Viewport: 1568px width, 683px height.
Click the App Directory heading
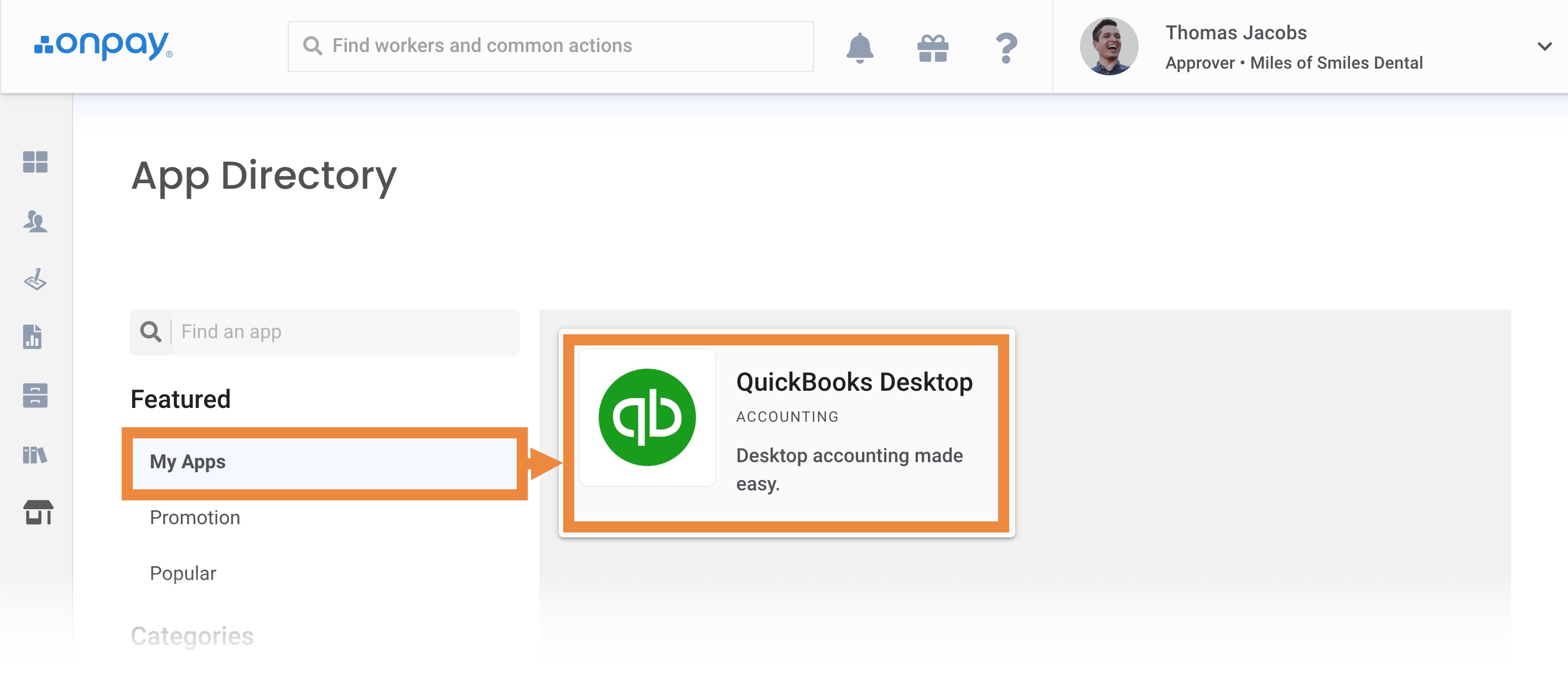click(263, 176)
